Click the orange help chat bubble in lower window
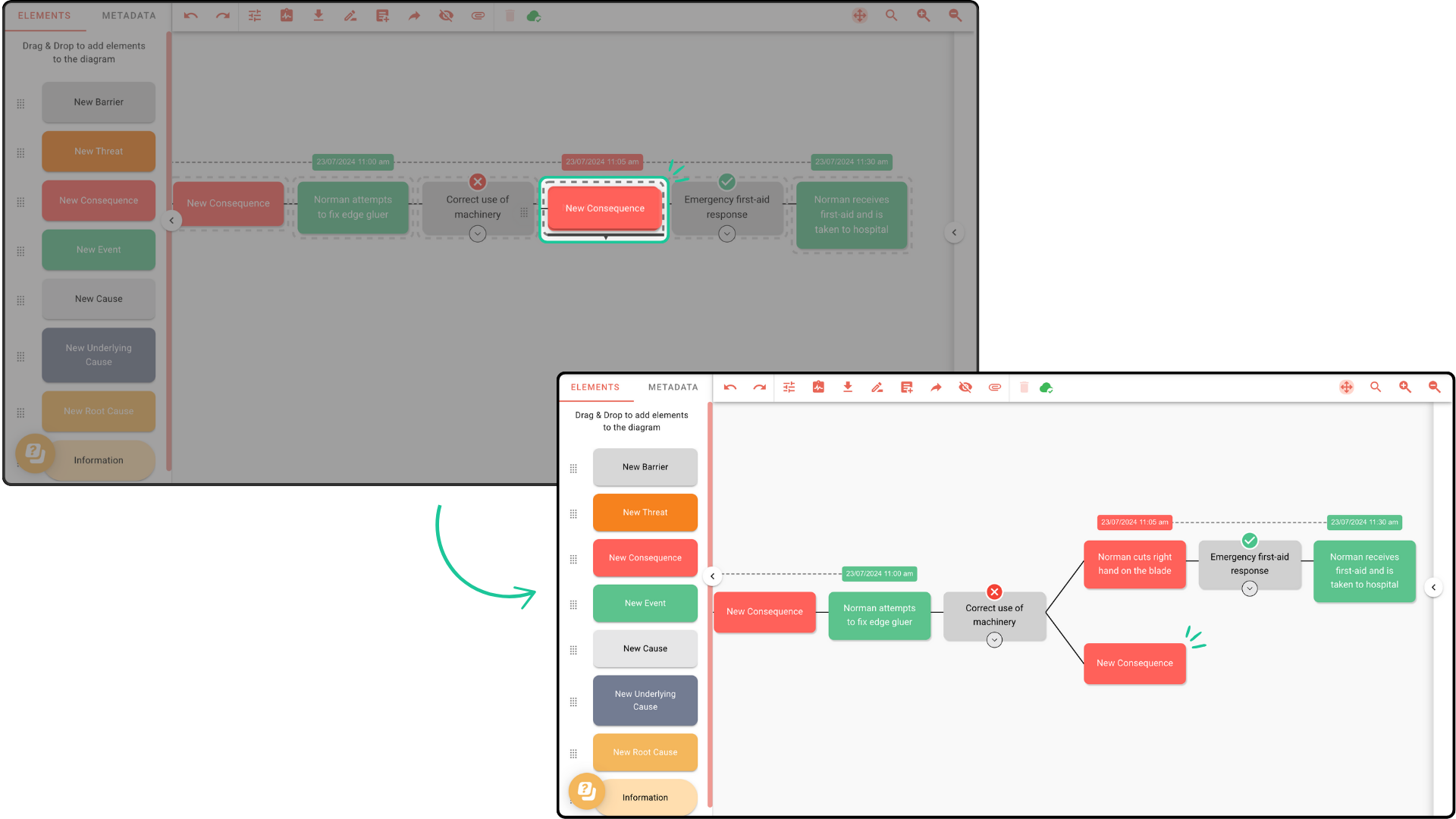 pos(586,791)
